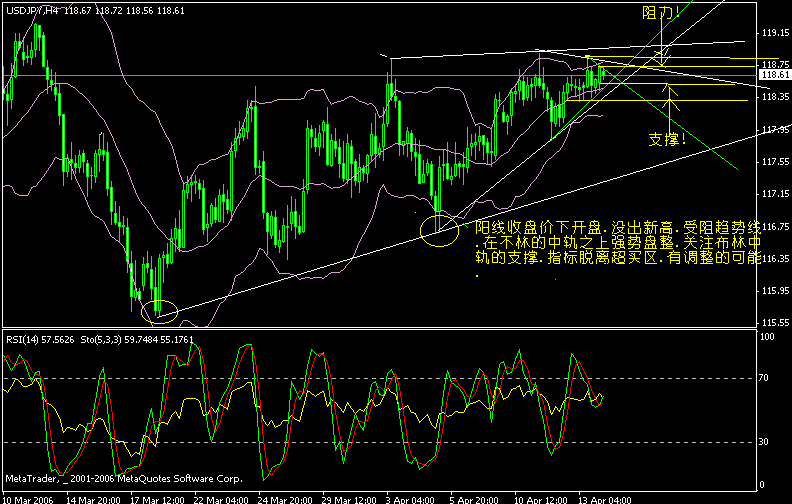This screenshot has height=504, width=792.
Task: Click the 118.35 price axis label
Action: pos(775,96)
